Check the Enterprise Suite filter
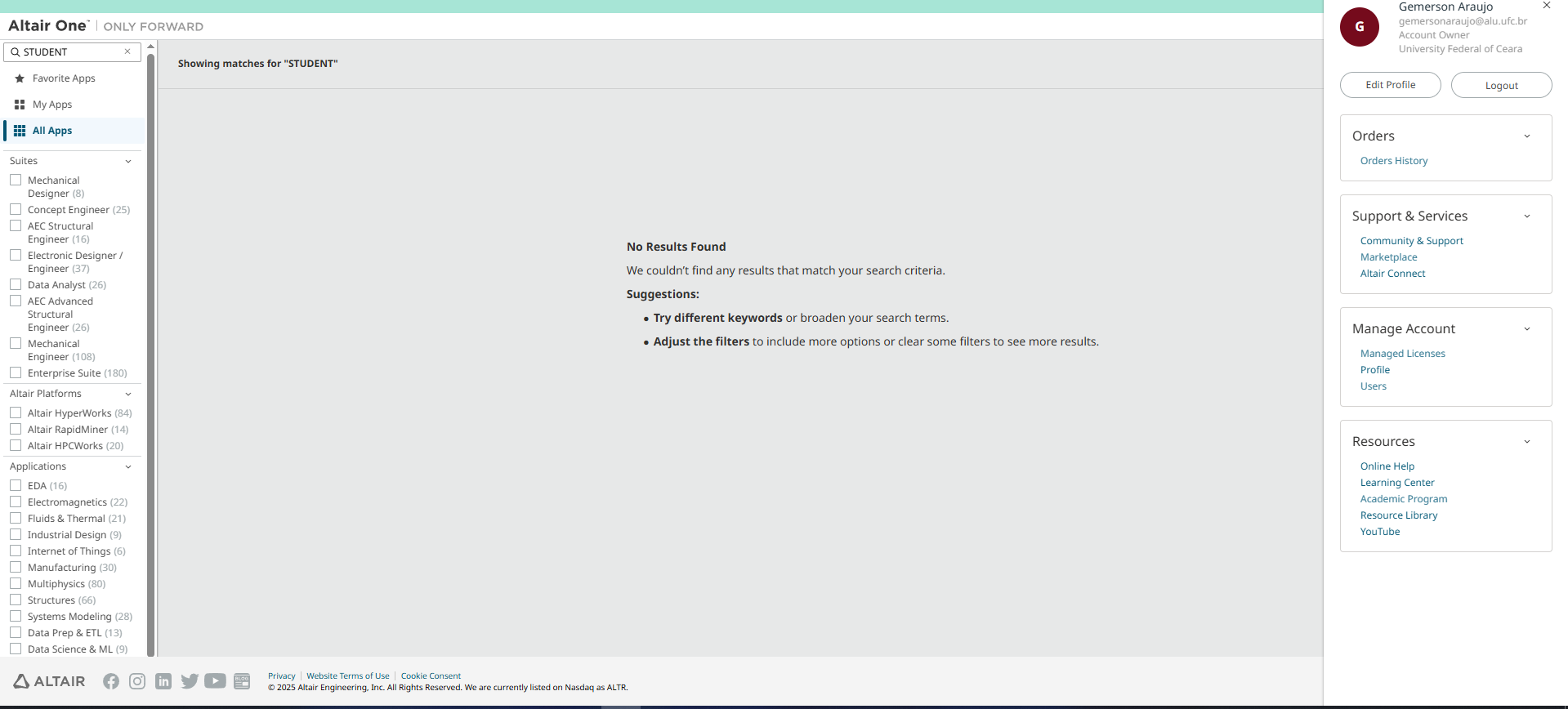Viewport: 1568px width, 709px height. click(16, 372)
